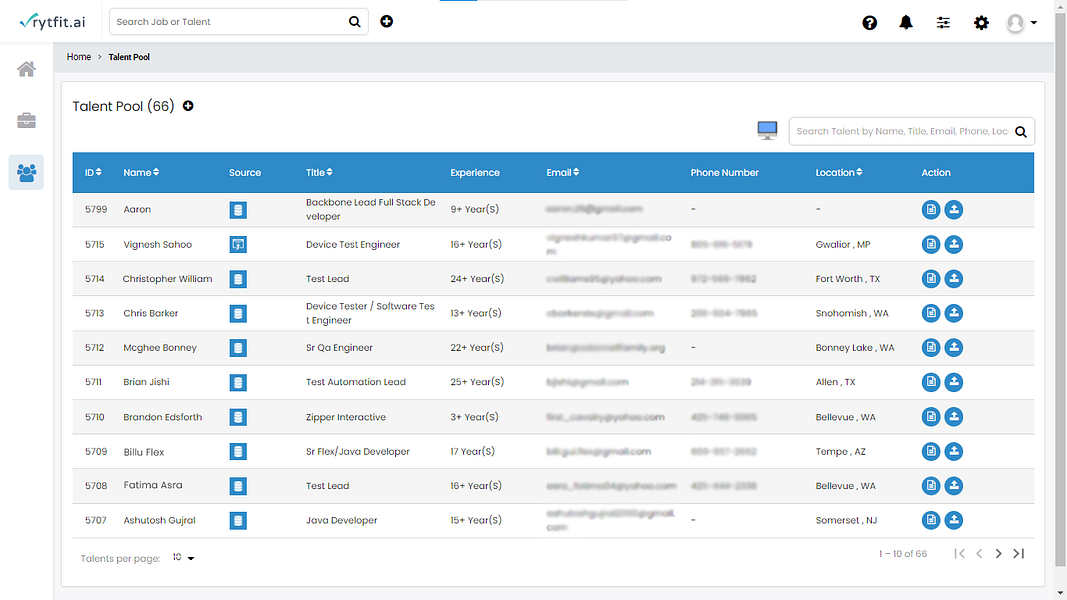View document icon for Billu Flex
1067x600 pixels.
[x=931, y=451]
